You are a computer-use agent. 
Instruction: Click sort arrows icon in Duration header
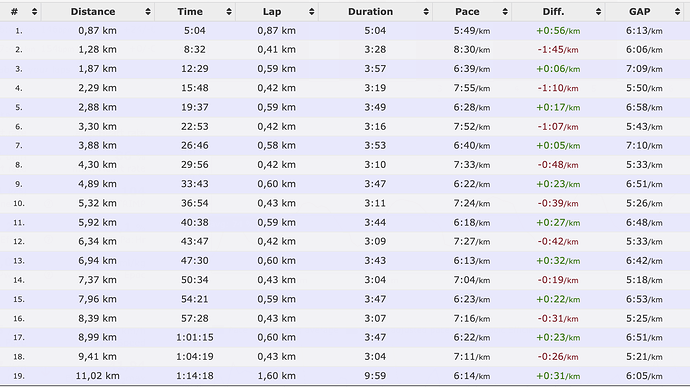tap(426, 12)
